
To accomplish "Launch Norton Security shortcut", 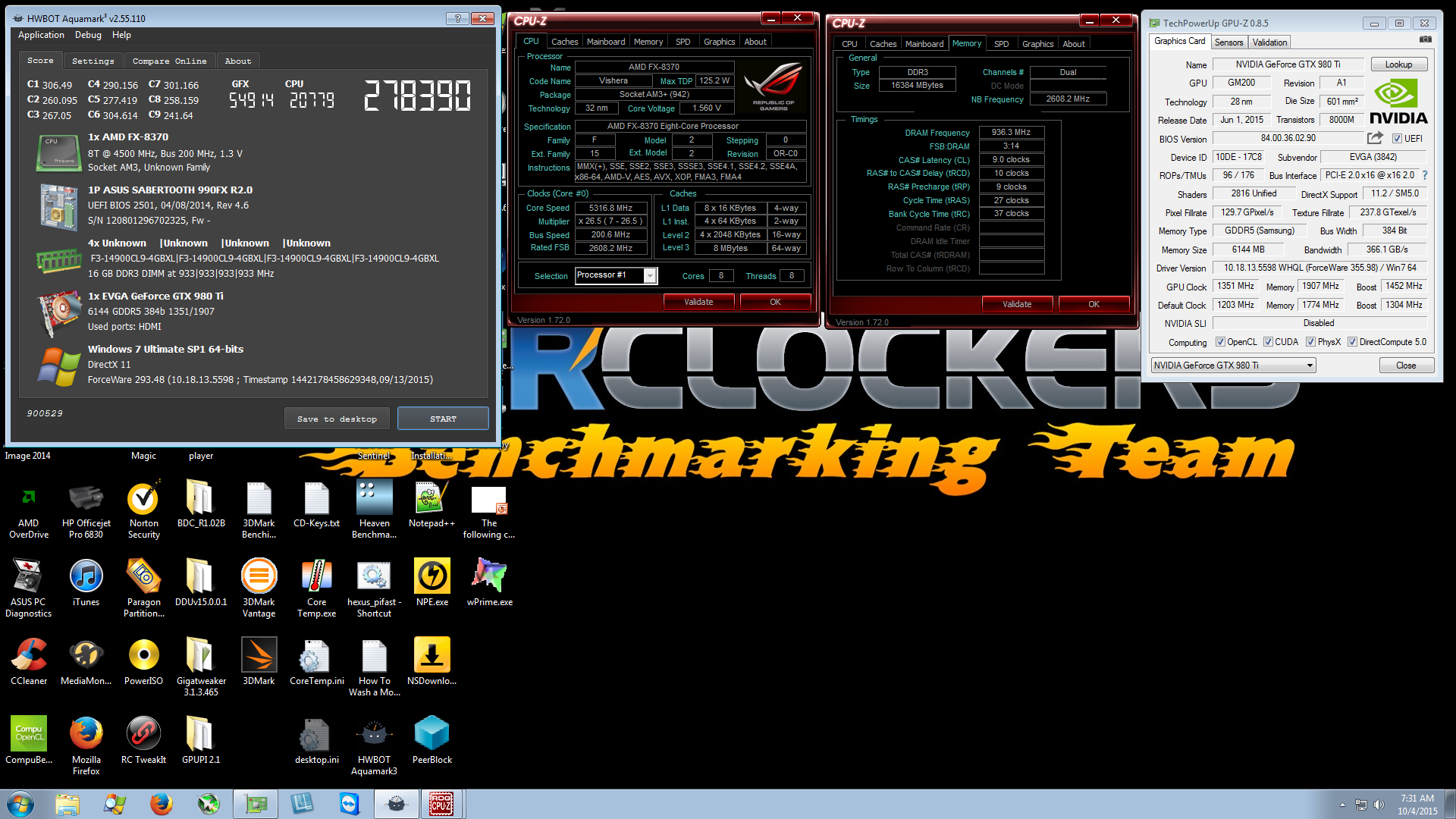I will point(144,509).
